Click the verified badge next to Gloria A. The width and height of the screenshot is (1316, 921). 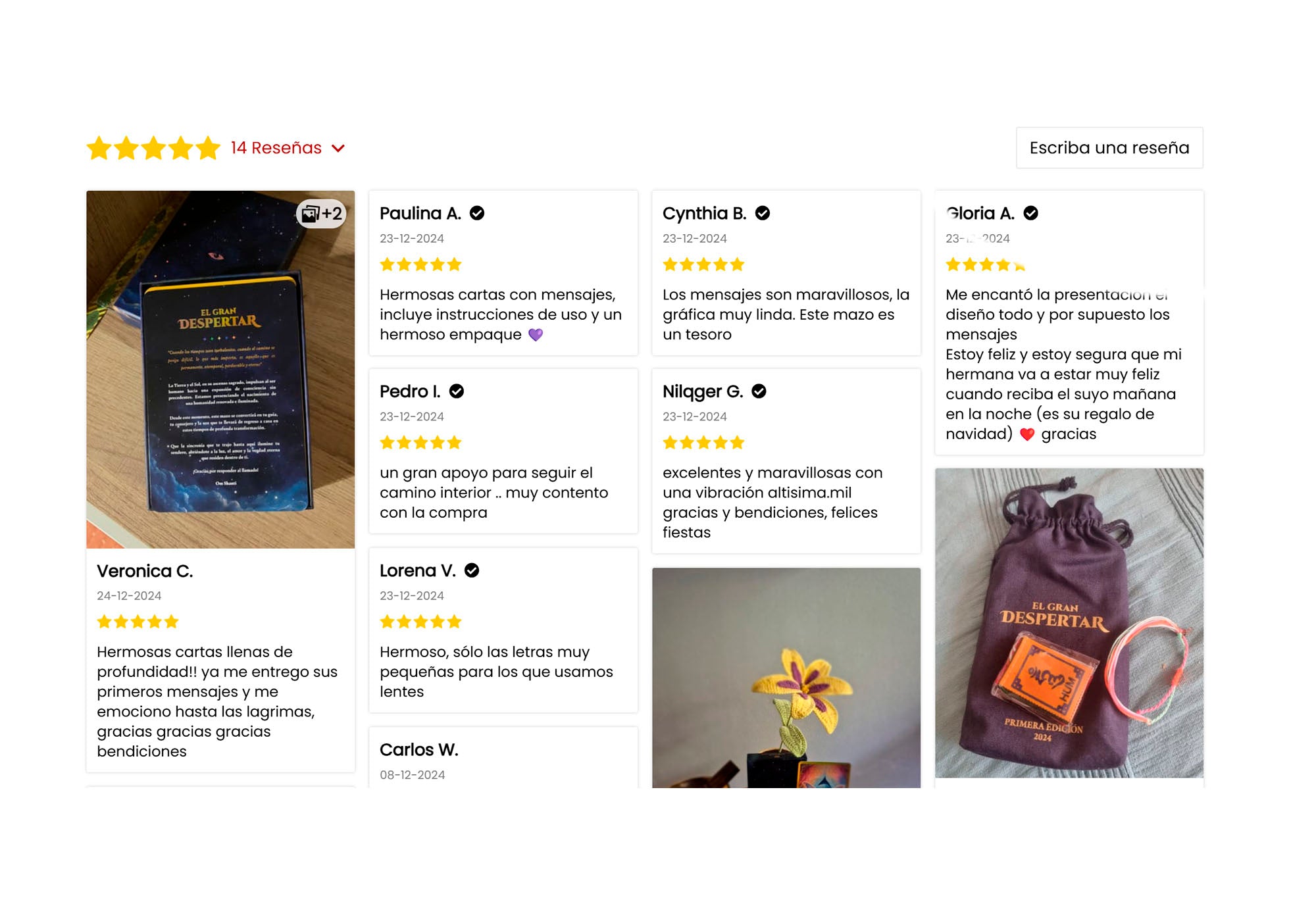[1031, 213]
